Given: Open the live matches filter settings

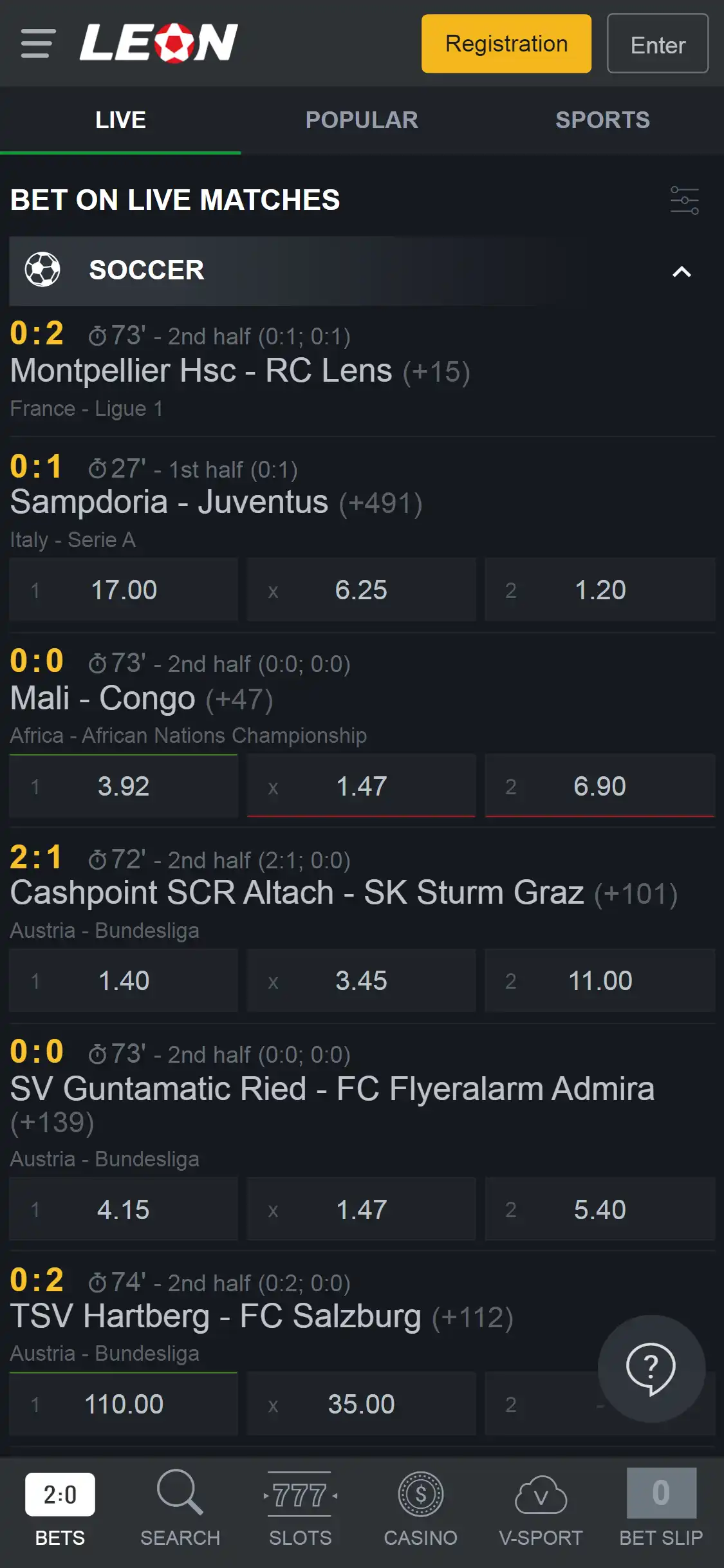Looking at the screenshot, I should (x=684, y=200).
